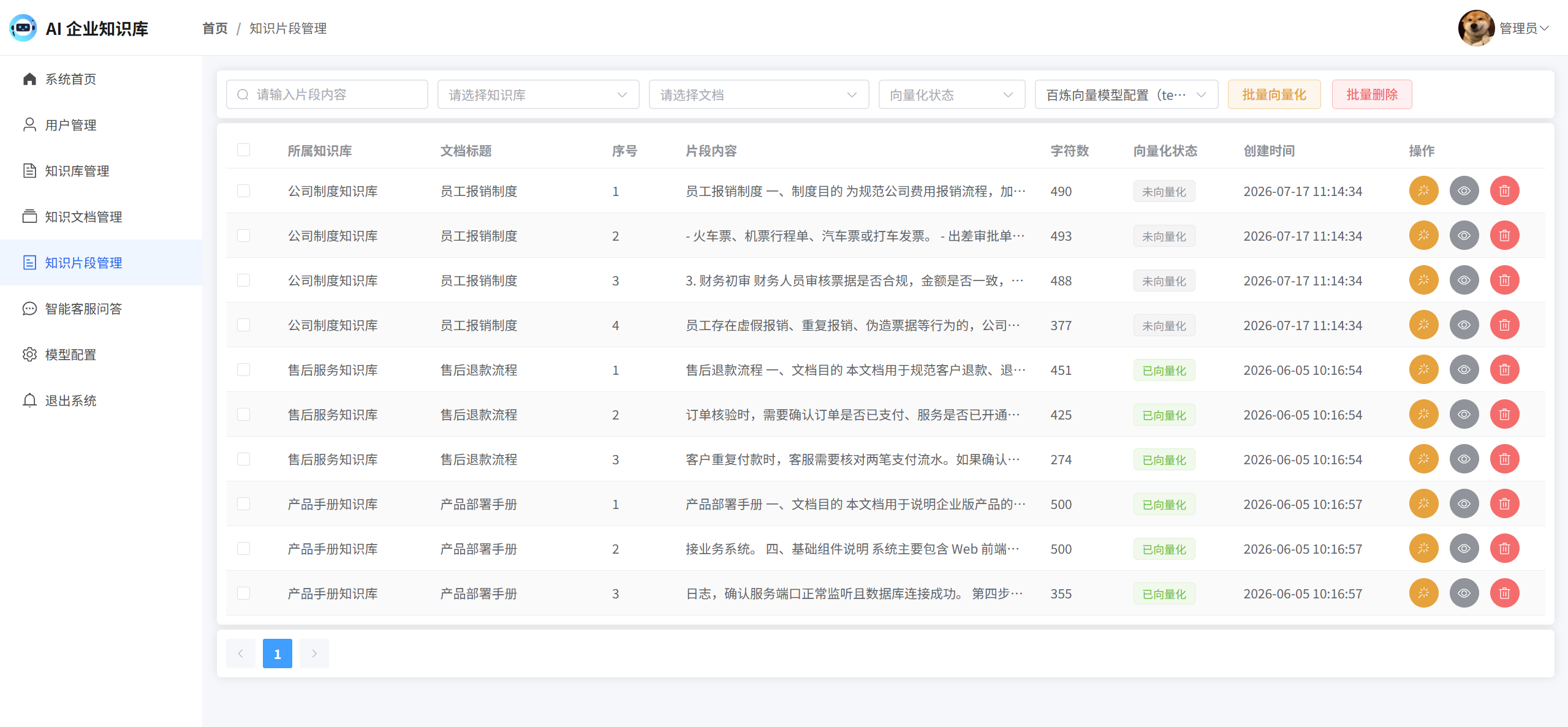Click the previous page arrow

pos(241,654)
